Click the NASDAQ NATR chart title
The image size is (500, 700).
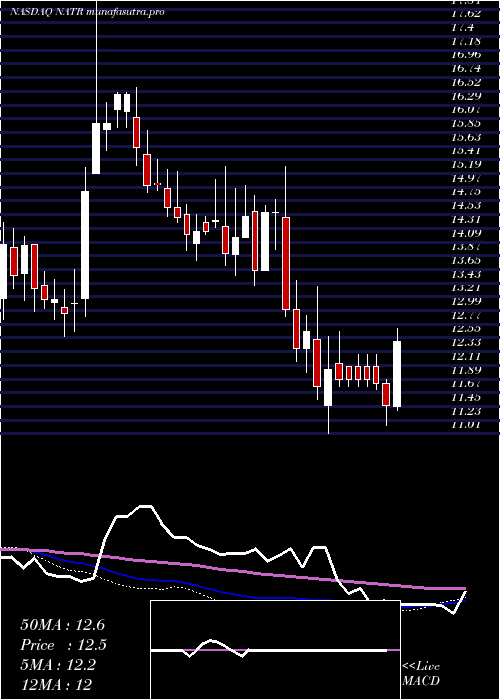[87, 12]
